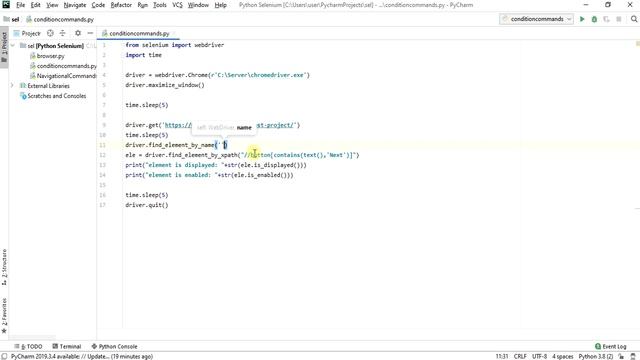Run the conditioncommands configuration
The width and height of the screenshot is (640, 360).
[x=582, y=19]
